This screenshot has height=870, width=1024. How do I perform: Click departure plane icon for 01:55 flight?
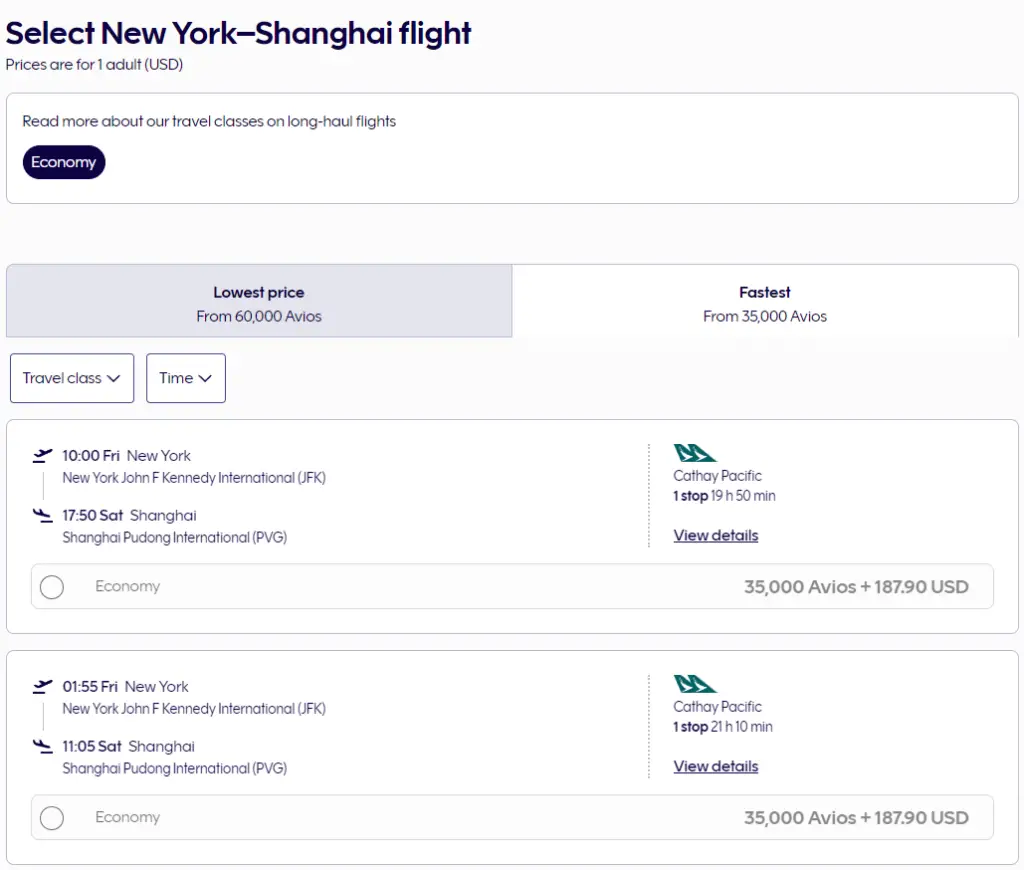tap(42, 687)
